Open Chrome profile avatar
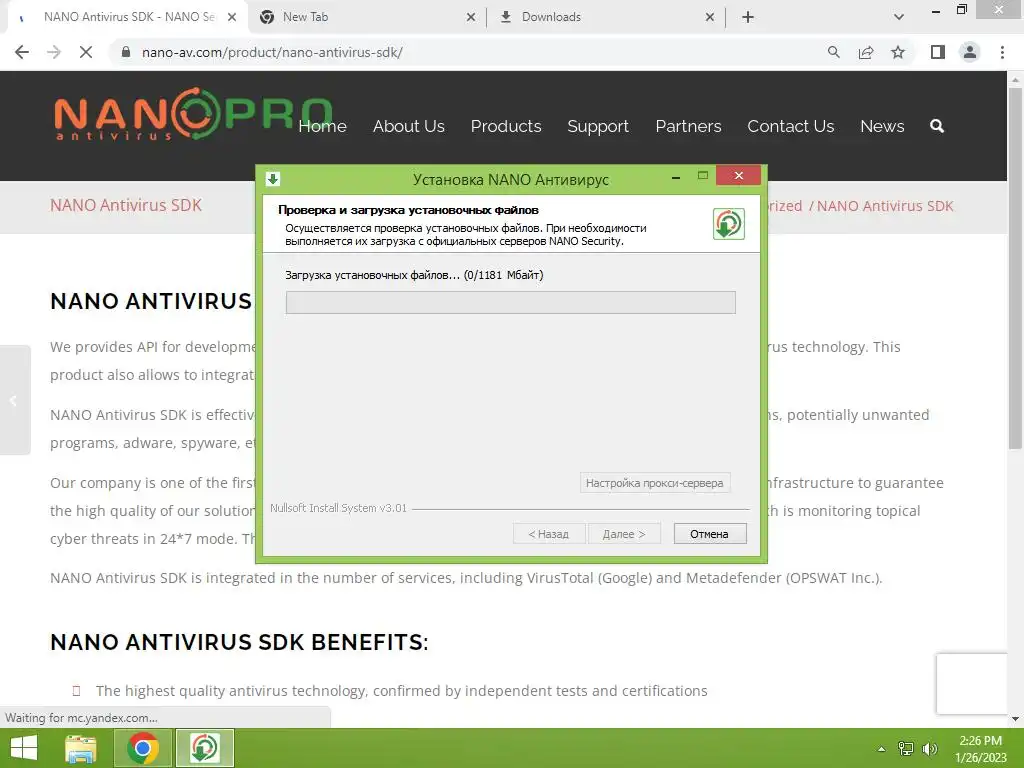This screenshot has height=768, width=1024. click(970, 52)
